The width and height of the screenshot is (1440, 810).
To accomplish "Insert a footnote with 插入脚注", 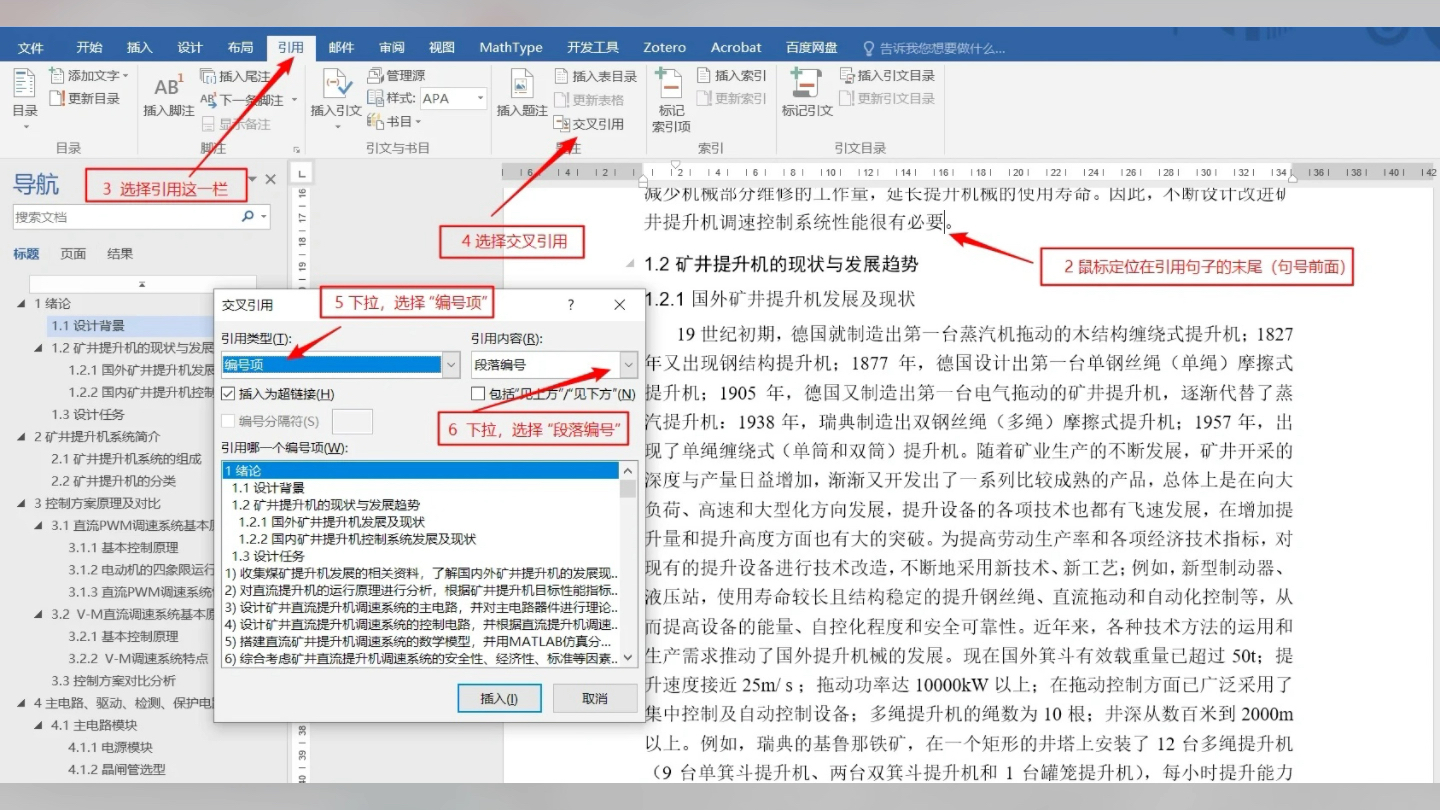I will [x=168, y=95].
